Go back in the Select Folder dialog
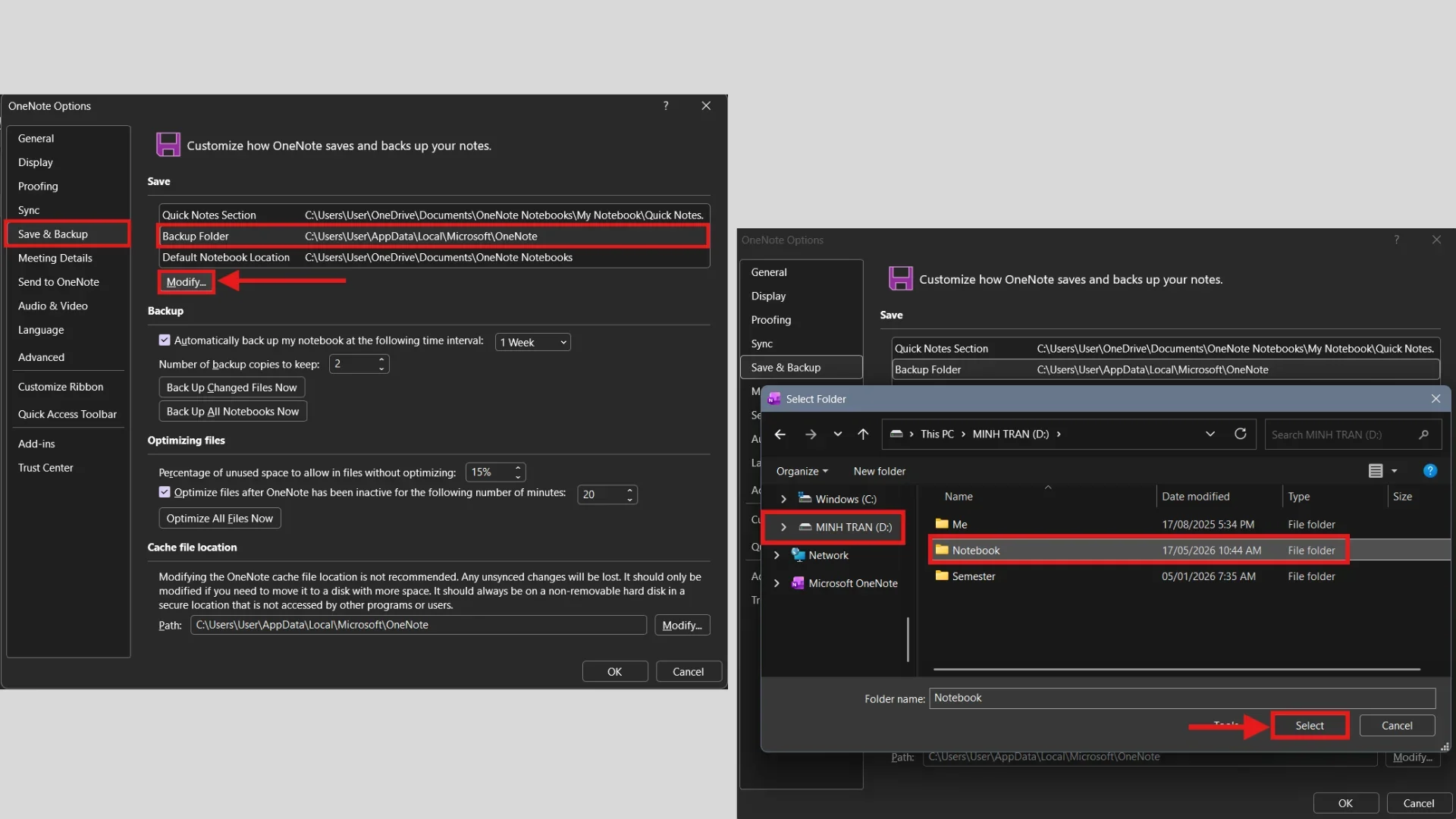The width and height of the screenshot is (1456, 819). tap(780, 435)
